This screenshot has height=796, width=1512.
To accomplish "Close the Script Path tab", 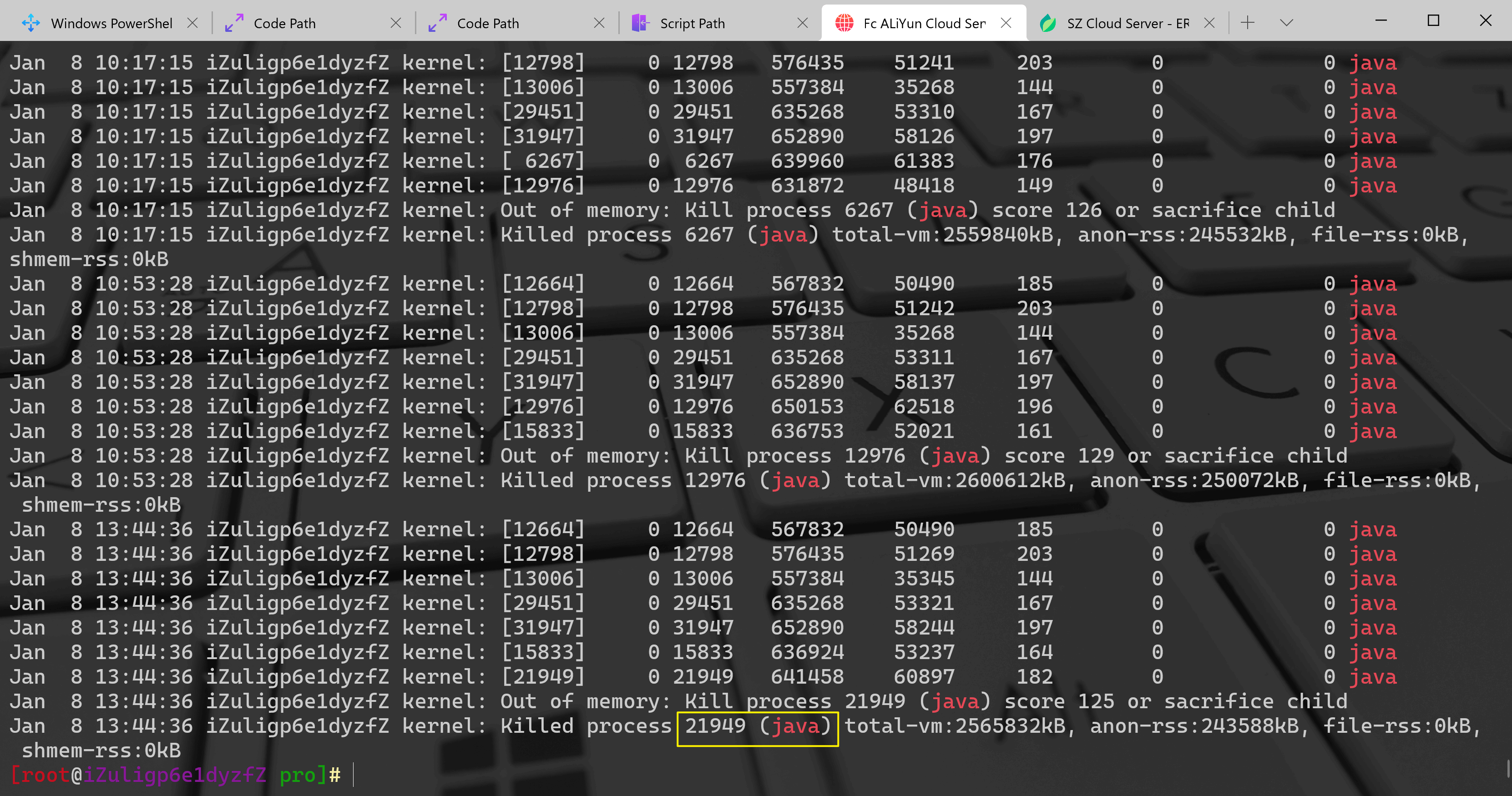I will click(x=802, y=23).
